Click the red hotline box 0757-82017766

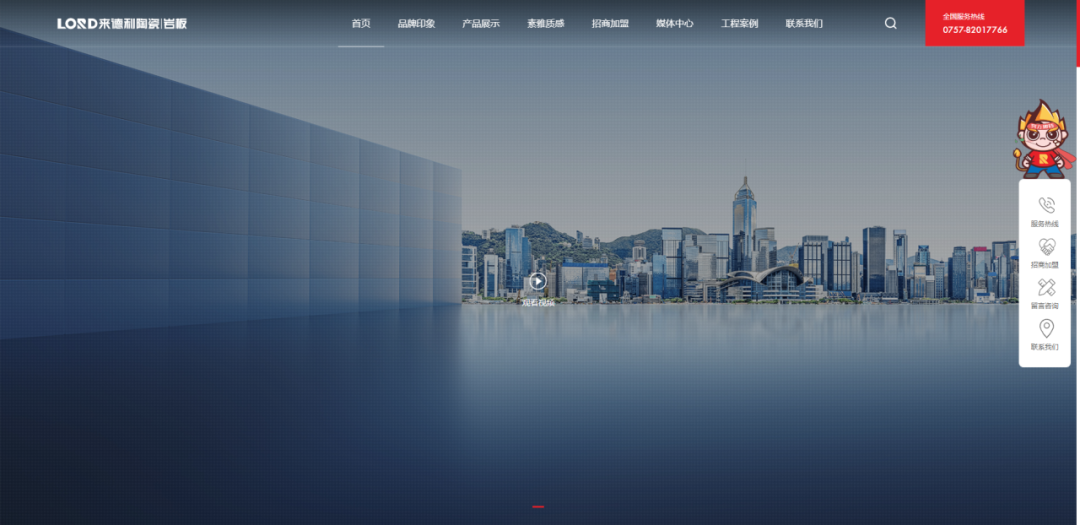tap(974, 23)
